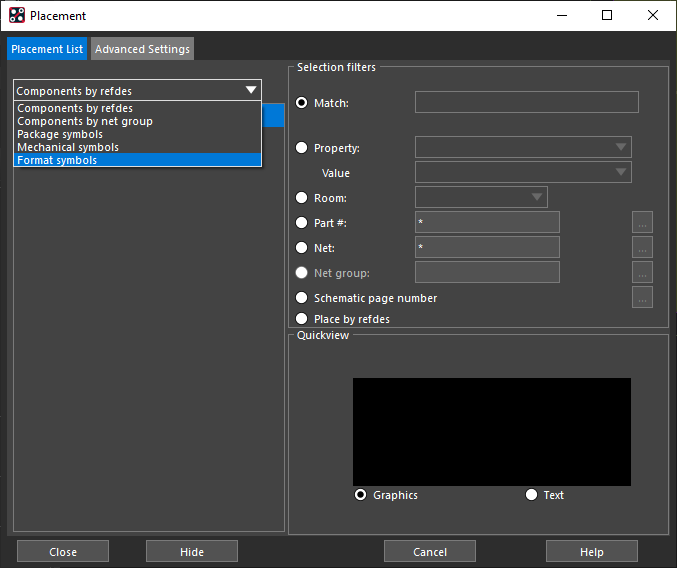Expand the Value dropdown
The image size is (677, 568).
523,172
